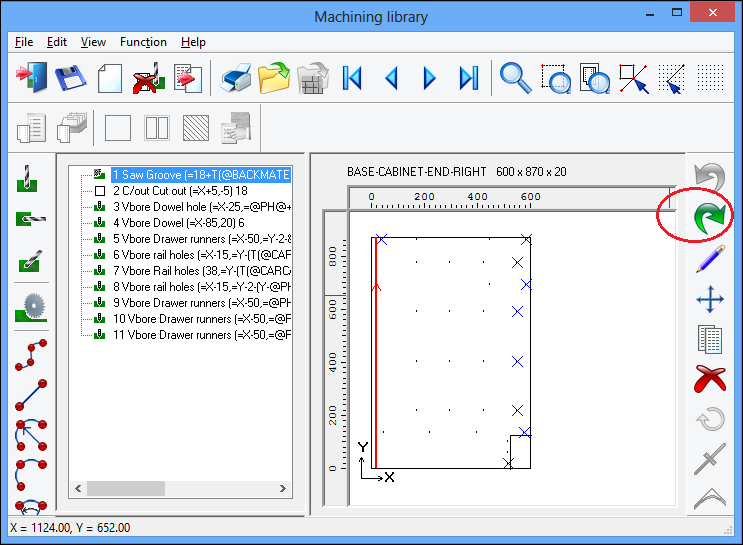The height and width of the screenshot is (545, 743).
Task: Open the View menu
Action: pos(93,42)
